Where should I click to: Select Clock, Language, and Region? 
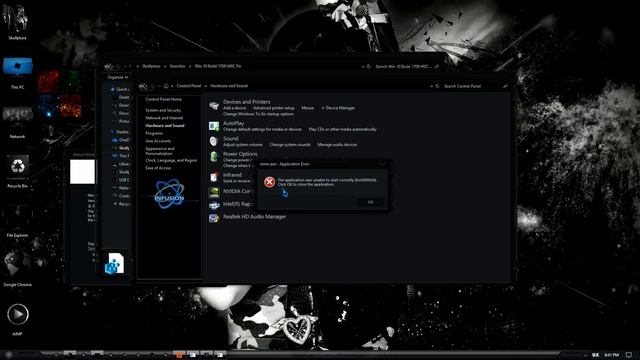(171, 160)
